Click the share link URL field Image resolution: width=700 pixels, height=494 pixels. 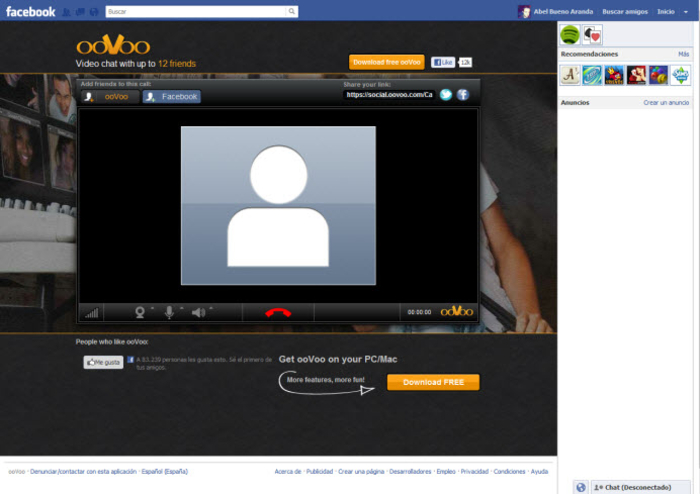[389, 95]
